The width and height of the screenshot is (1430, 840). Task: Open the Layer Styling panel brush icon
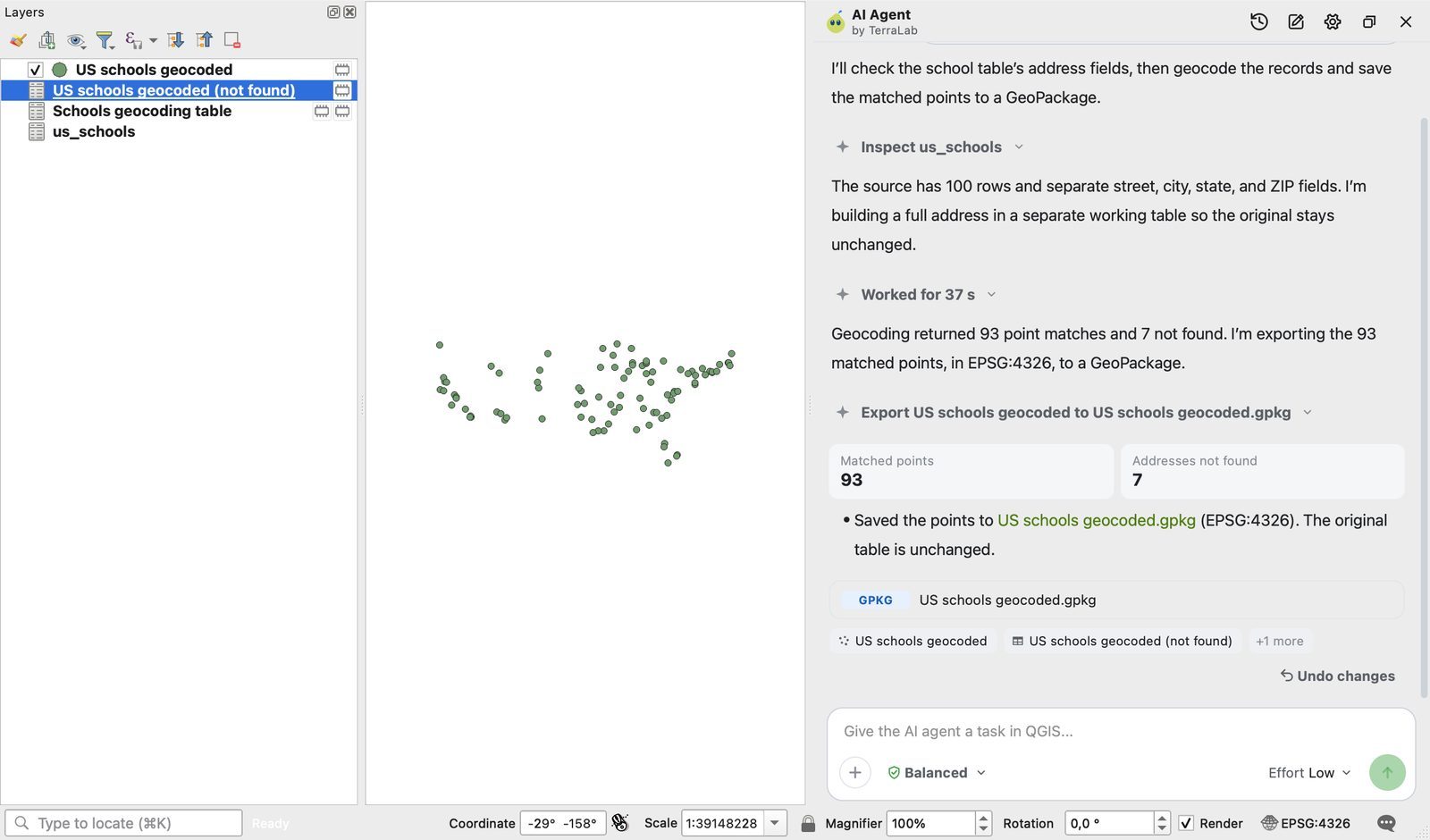(x=18, y=40)
